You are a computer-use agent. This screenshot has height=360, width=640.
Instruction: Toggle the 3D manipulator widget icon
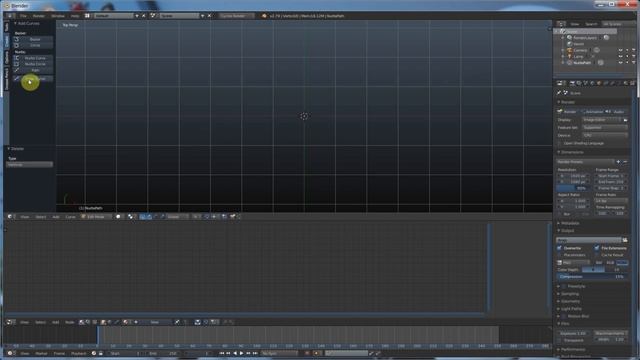[142, 217]
